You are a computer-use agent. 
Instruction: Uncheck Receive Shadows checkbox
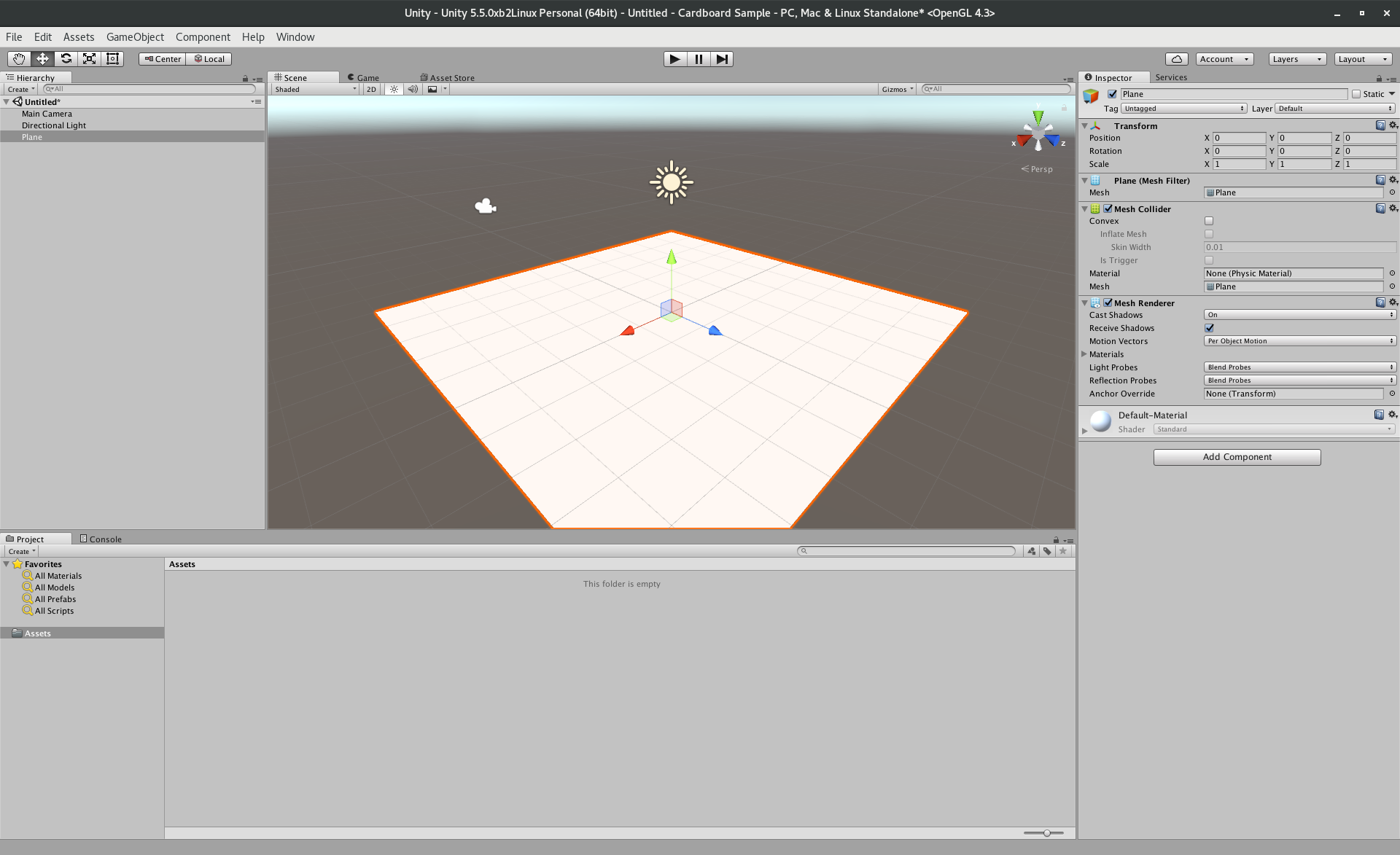[1209, 328]
